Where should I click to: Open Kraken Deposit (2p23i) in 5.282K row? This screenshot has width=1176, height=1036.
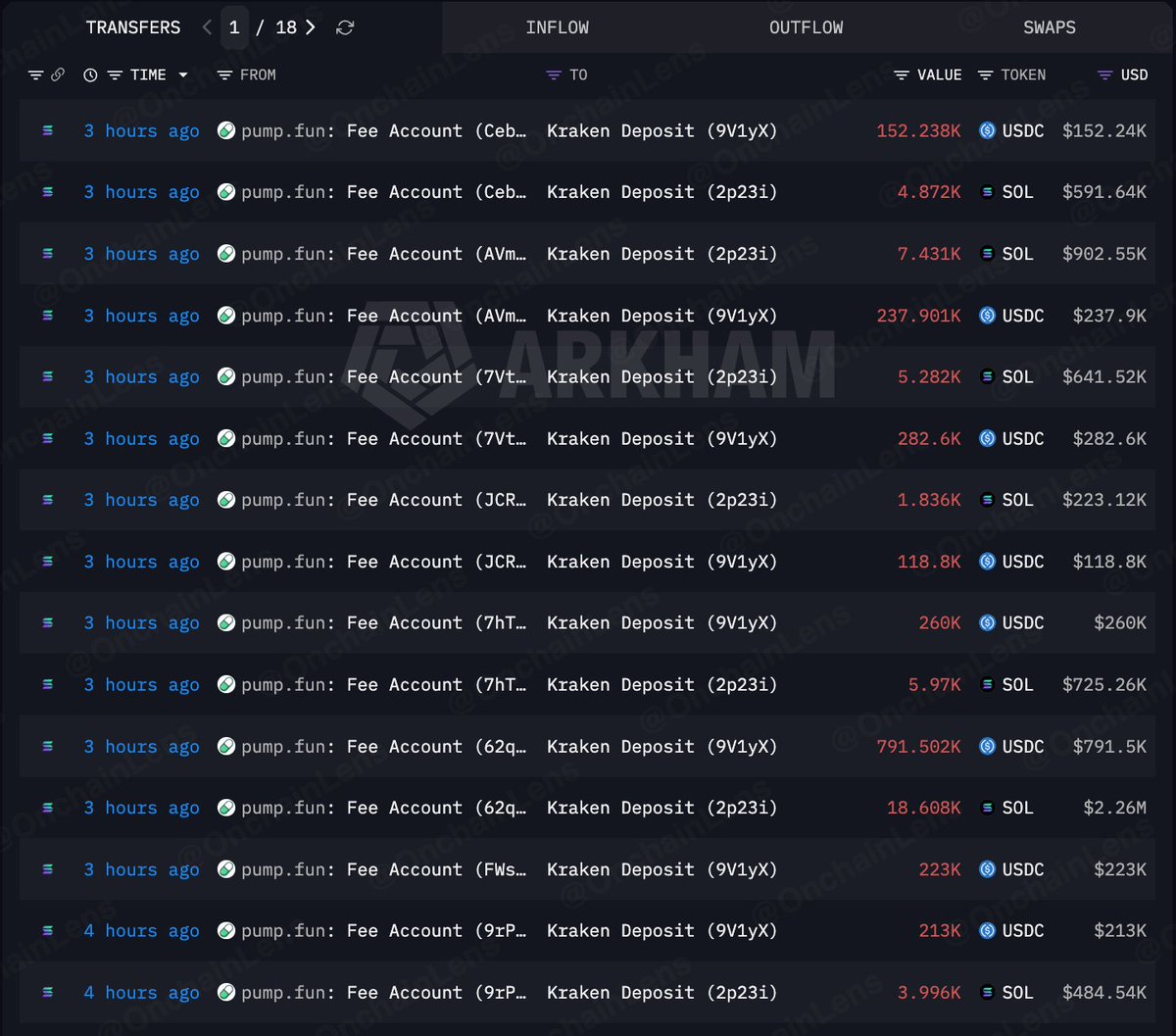pos(662,376)
